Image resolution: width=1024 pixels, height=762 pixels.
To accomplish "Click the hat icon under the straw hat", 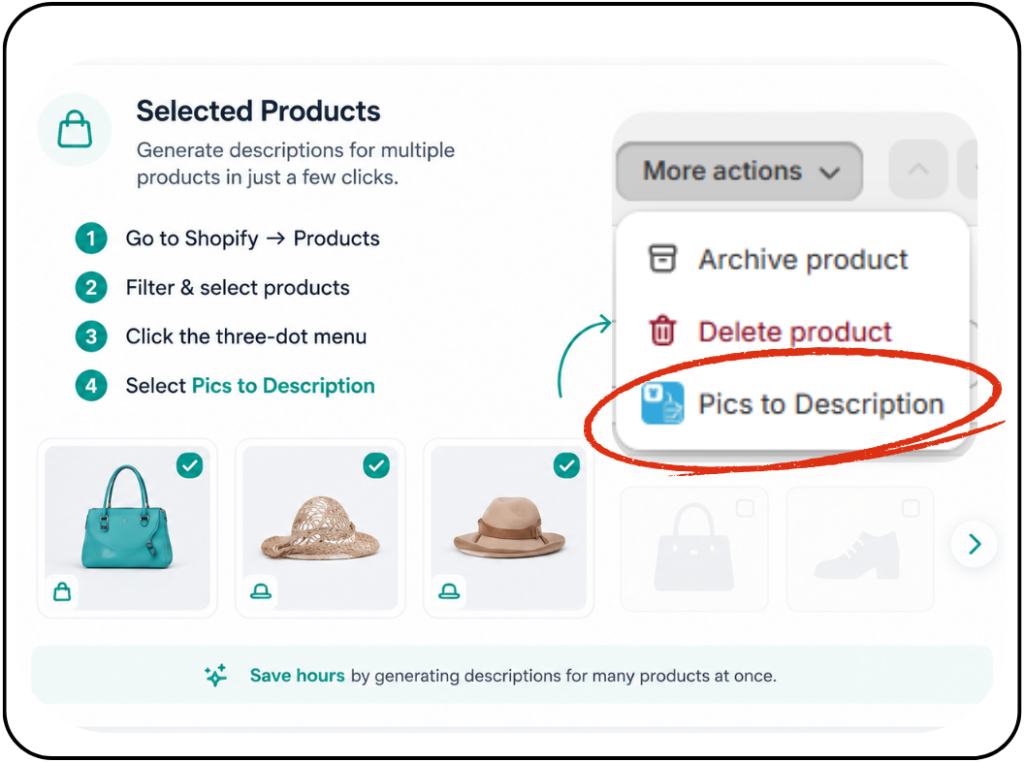I will point(261,592).
